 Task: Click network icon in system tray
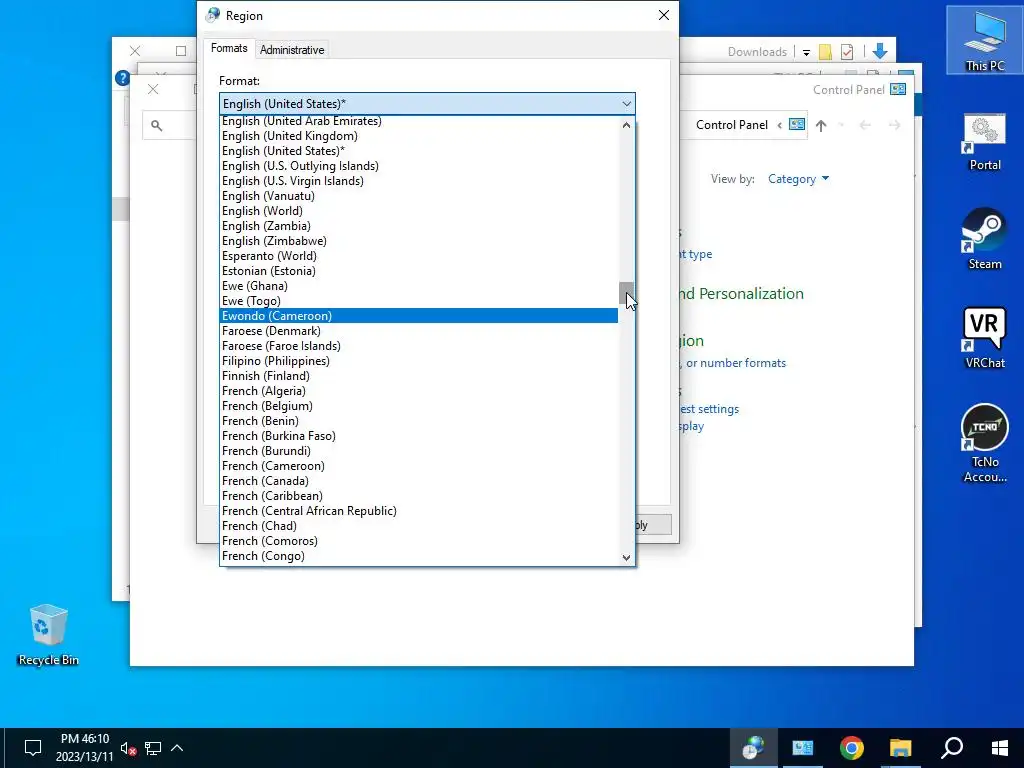[x=153, y=748]
